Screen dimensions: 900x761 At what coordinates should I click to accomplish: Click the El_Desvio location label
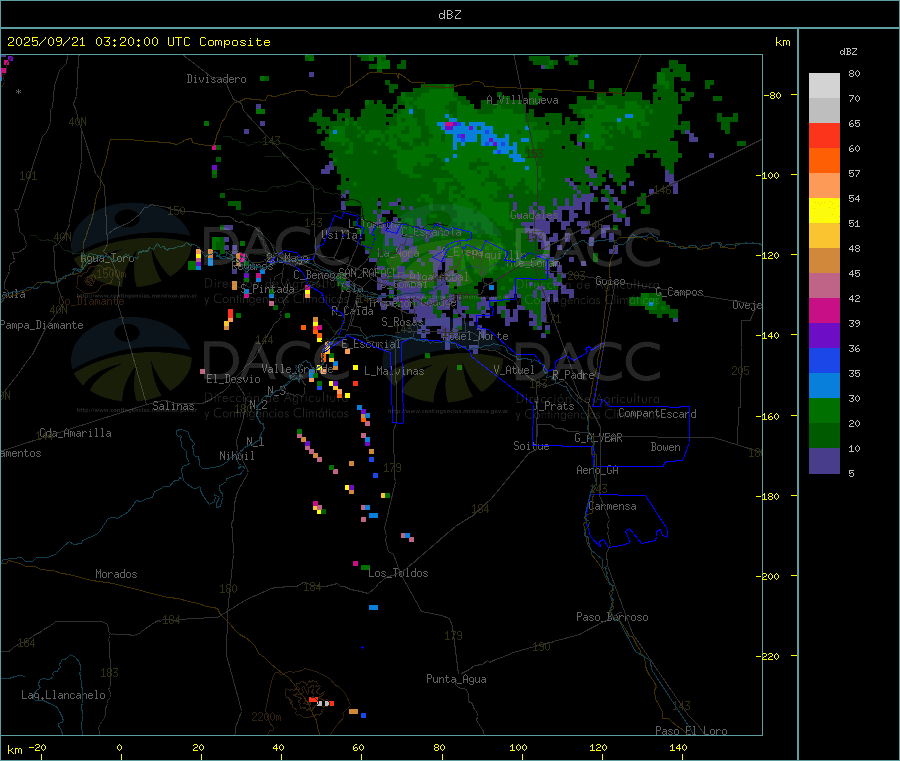tap(233, 379)
